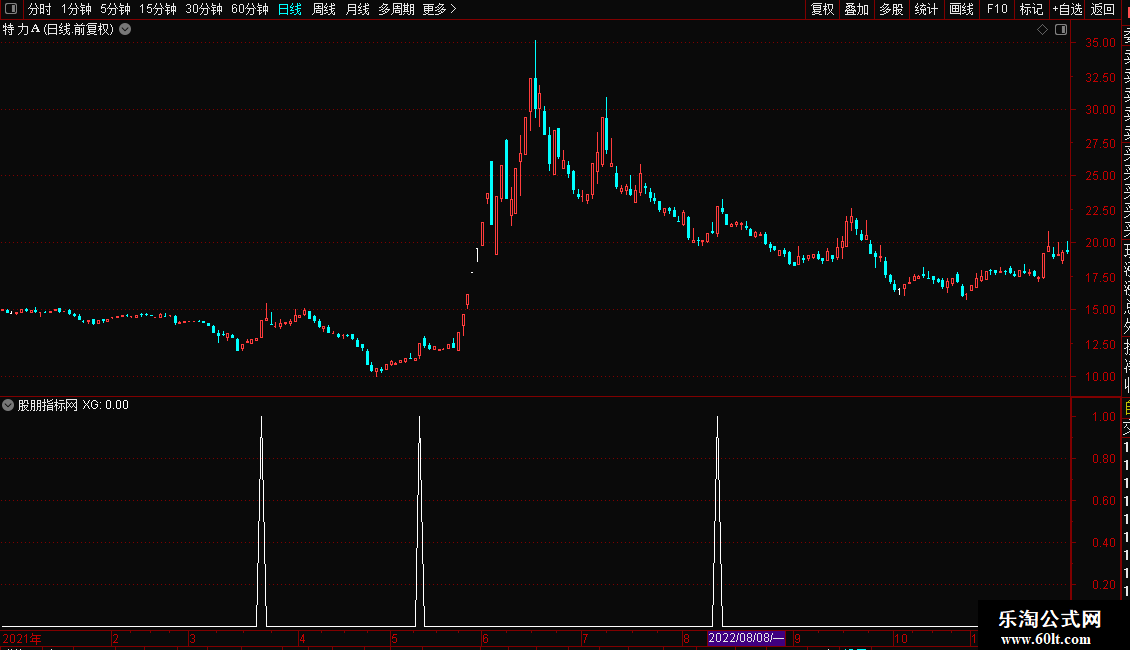The width and height of the screenshot is (1130, 650).
Task: Click the 叠加 overlay button
Action: tap(857, 9)
